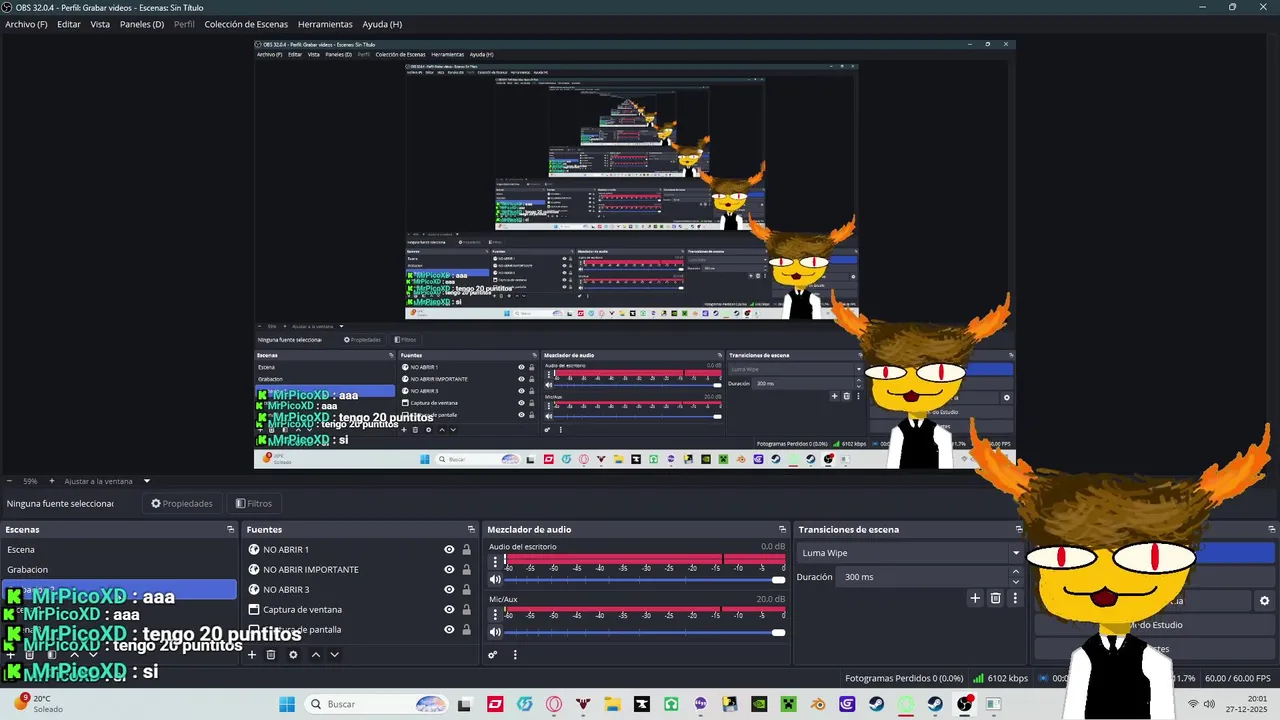This screenshot has height=720, width=1280.
Task: Open the Luma Wipe transition dropdown
Action: 910,553
